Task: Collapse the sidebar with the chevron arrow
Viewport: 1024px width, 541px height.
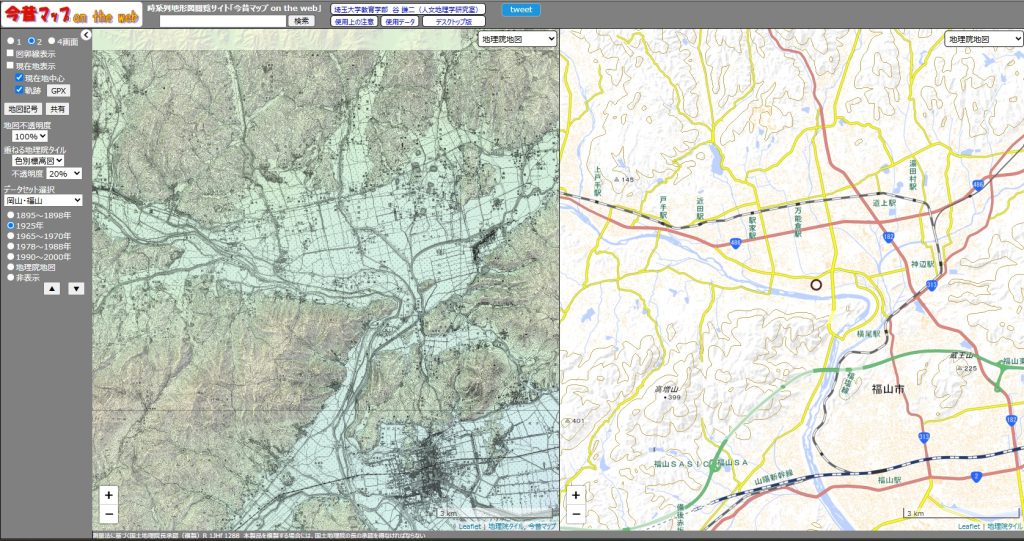Action: tap(86, 35)
